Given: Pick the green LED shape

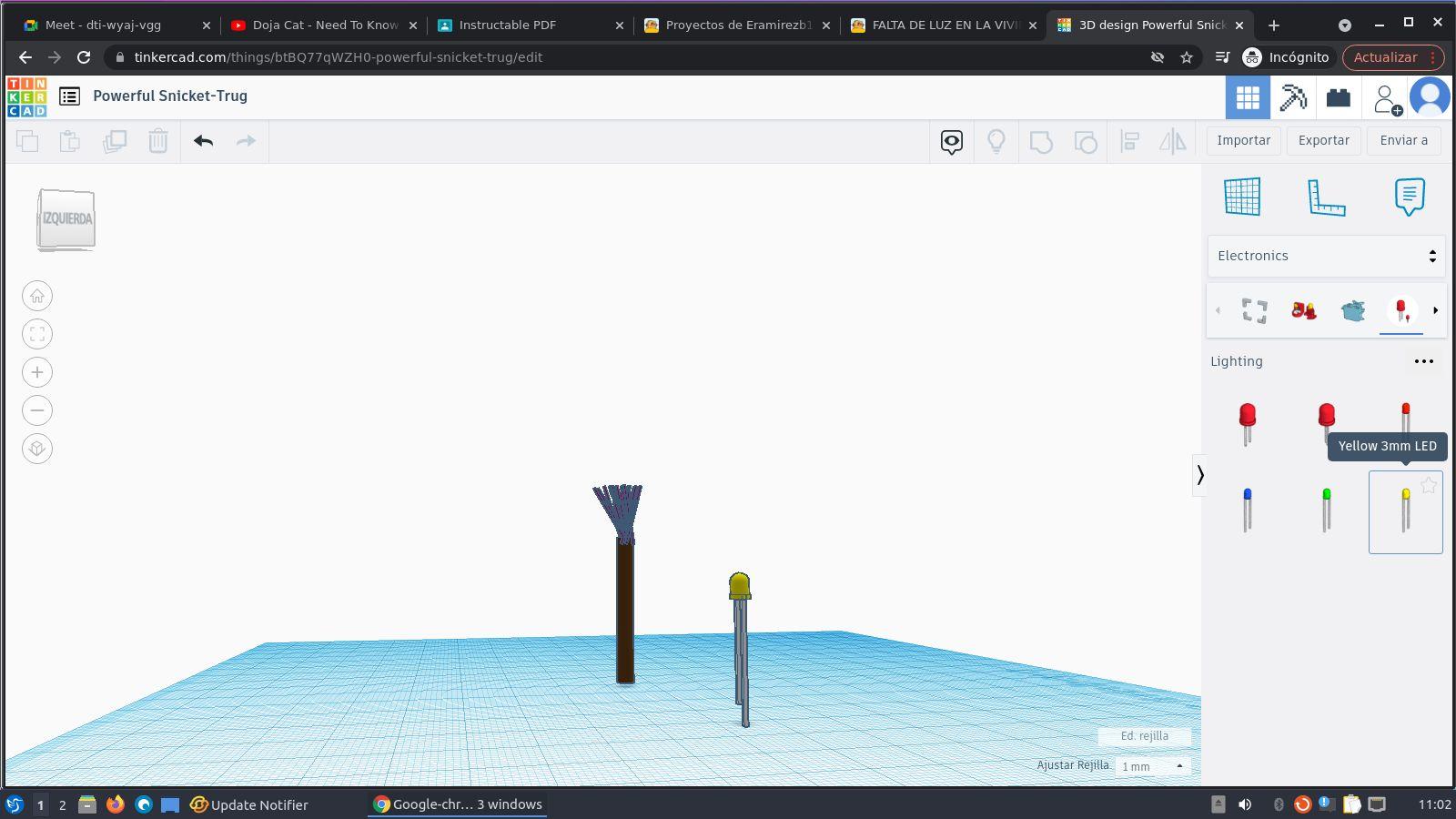Looking at the screenshot, I should [x=1327, y=511].
